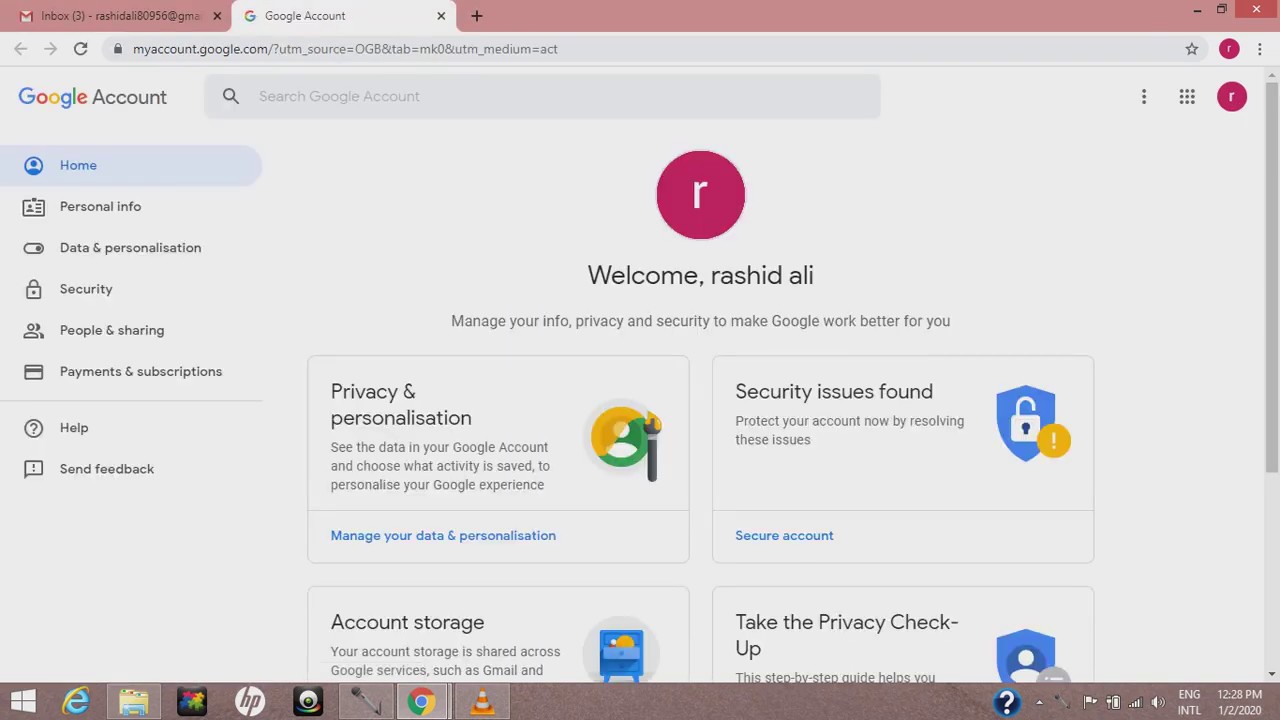
Task: Open the account avatar menu in the page header
Action: tap(1232, 96)
